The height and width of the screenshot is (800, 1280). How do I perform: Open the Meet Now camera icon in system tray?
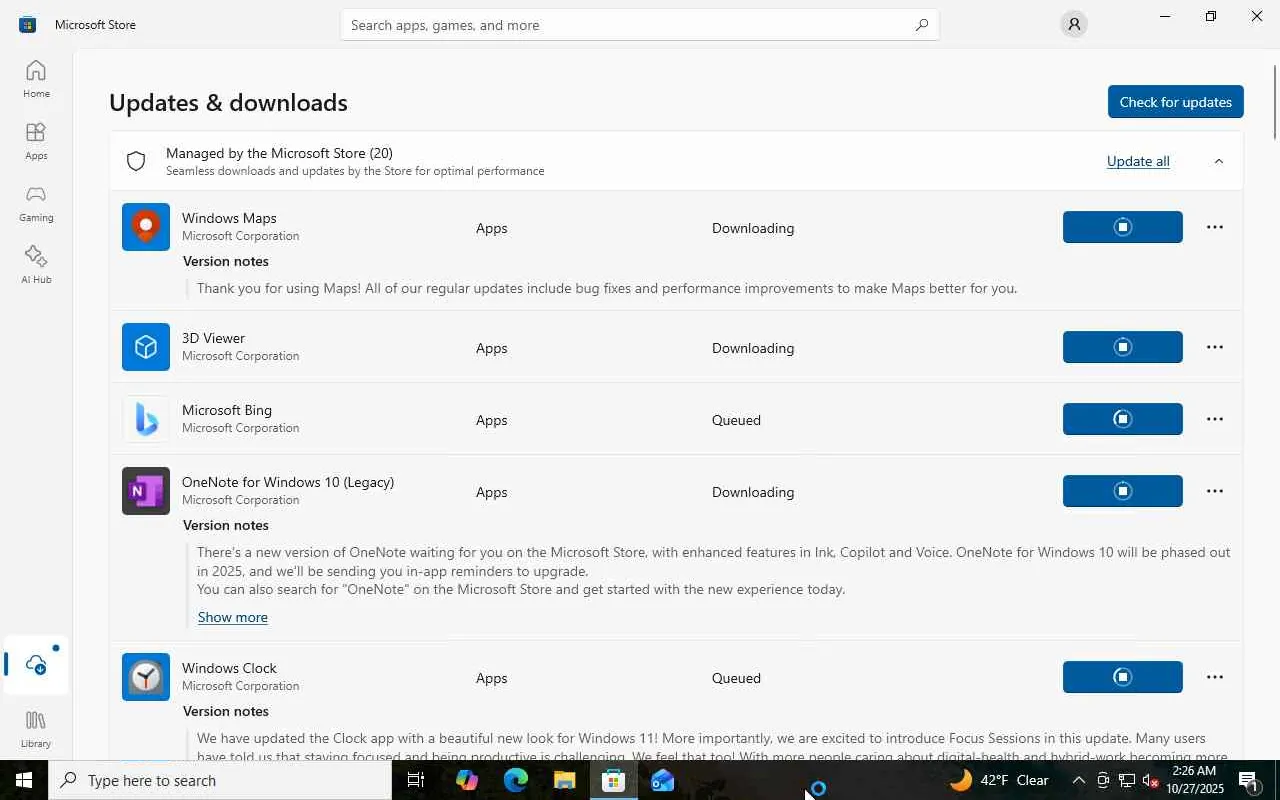1103,780
